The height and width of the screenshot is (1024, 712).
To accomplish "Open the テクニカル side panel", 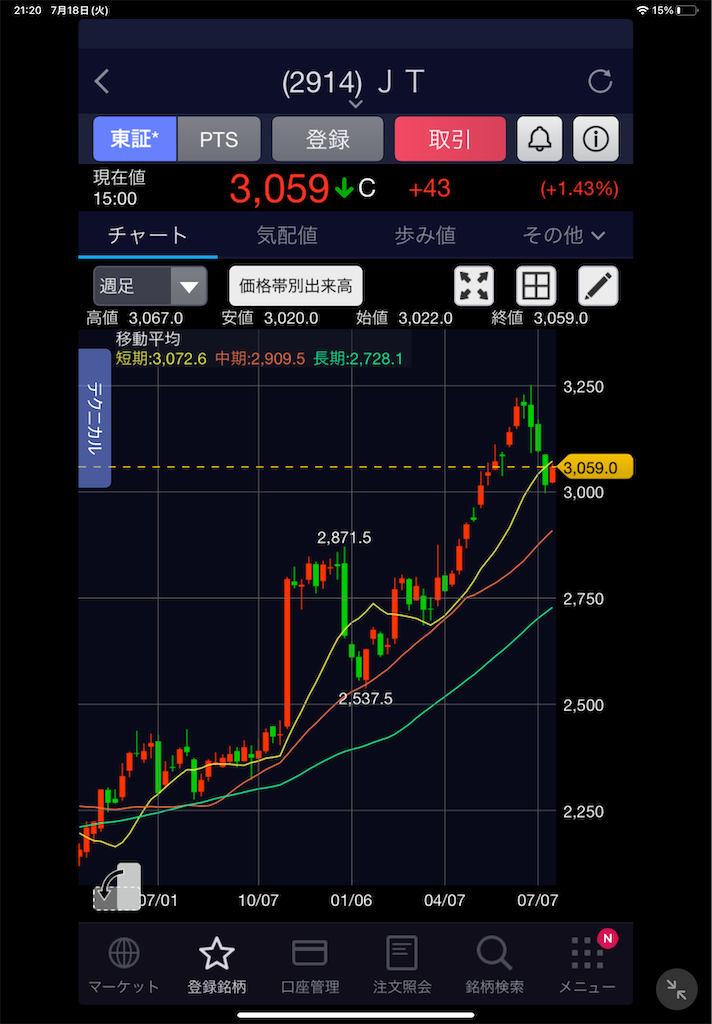I will (x=95, y=418).
